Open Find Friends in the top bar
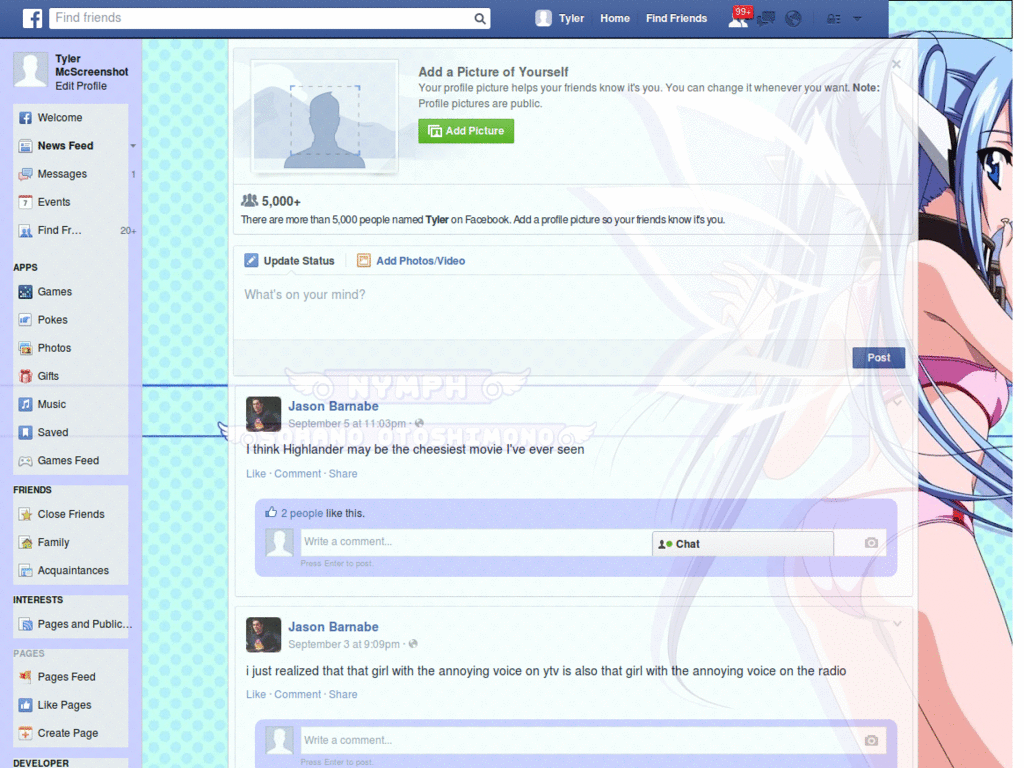1024x768 pixels. pos(677,18)
